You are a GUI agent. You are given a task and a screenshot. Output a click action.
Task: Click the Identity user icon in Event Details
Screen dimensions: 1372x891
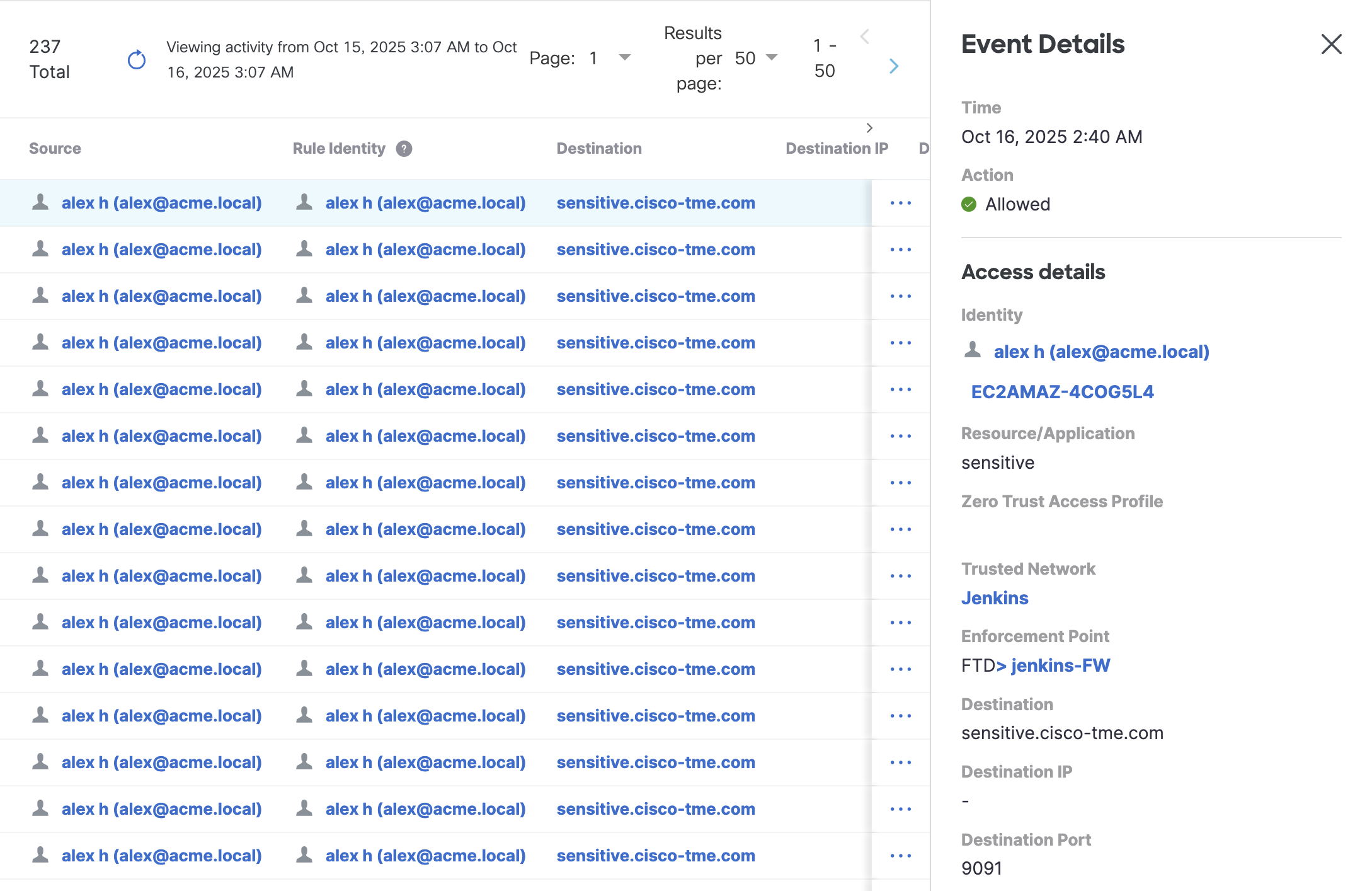[x=973, y=350]
